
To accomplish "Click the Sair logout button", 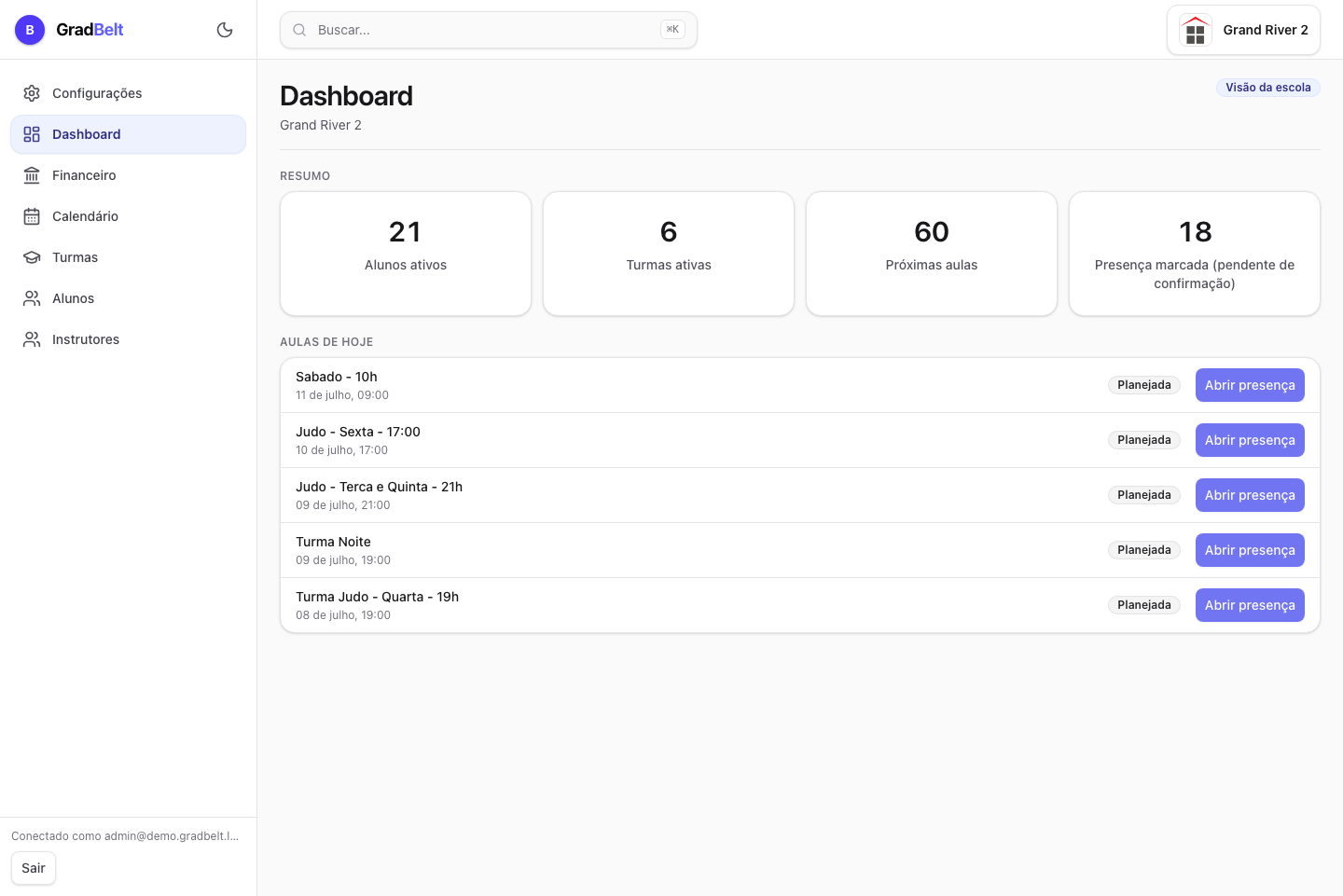I will pos(34,868).
